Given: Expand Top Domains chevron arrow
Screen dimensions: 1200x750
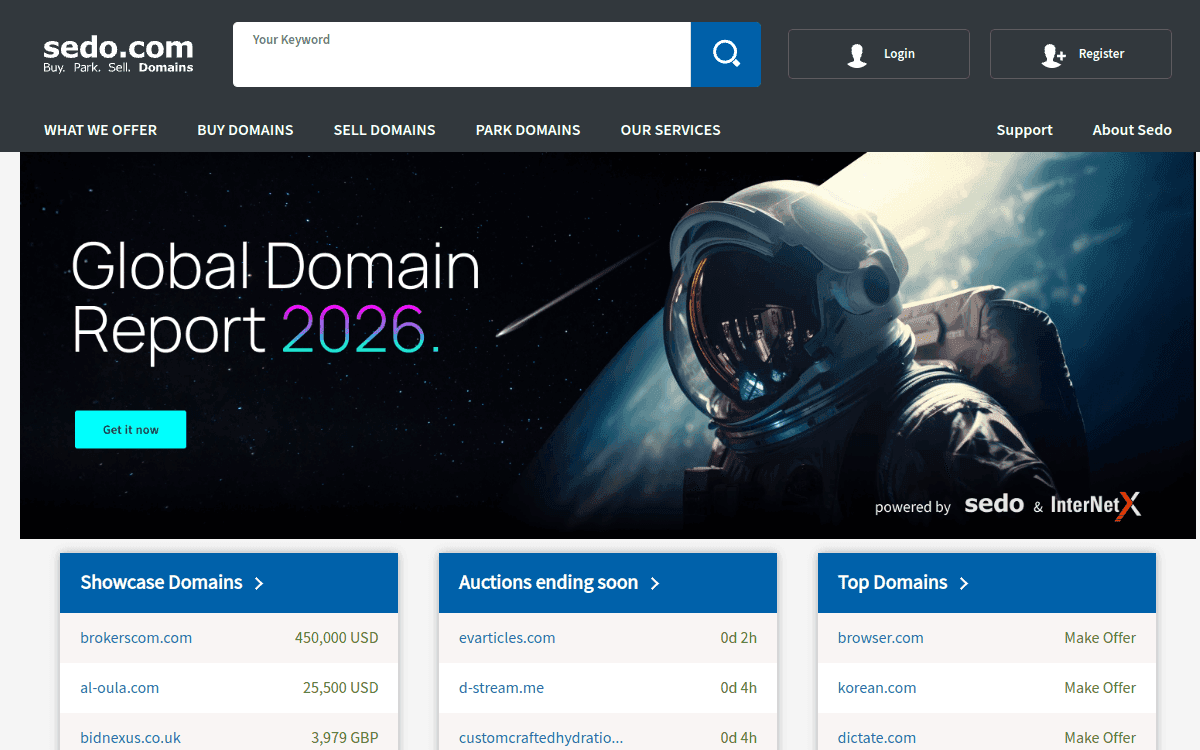Looking at the screenshot, I should (964, 583).
